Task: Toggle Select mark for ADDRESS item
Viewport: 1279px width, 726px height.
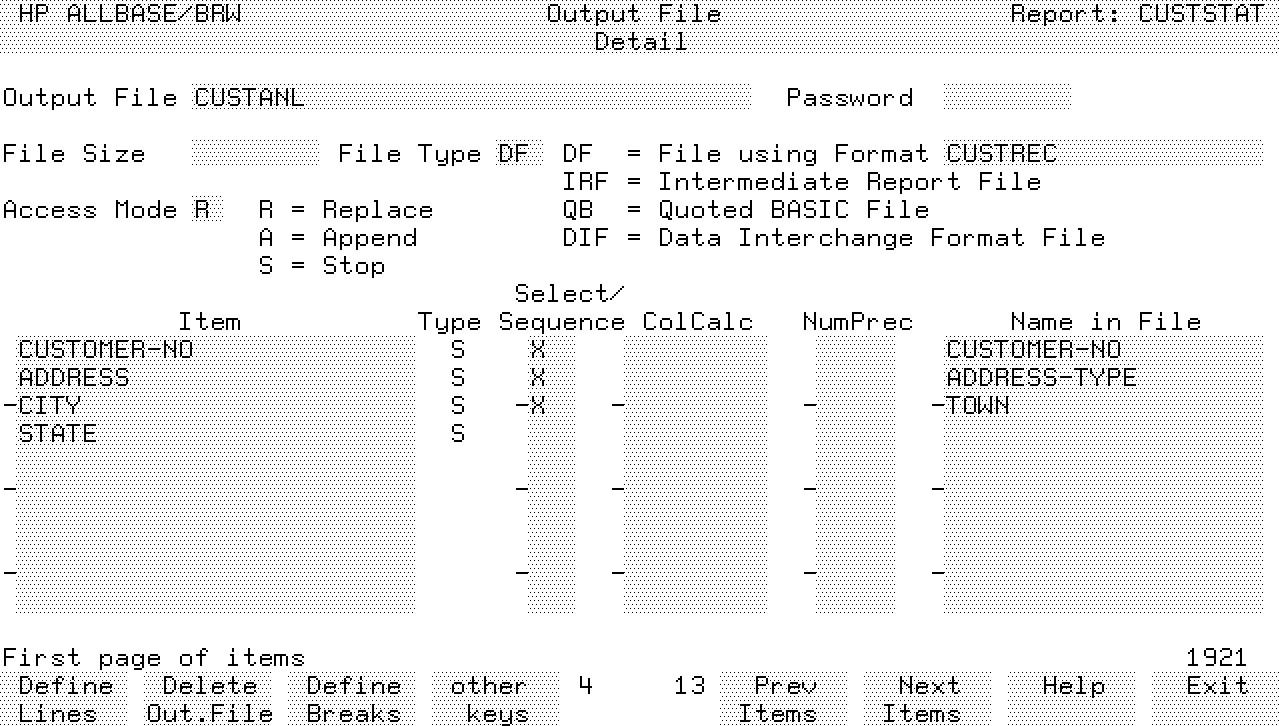Action: (x=538, y=378)
